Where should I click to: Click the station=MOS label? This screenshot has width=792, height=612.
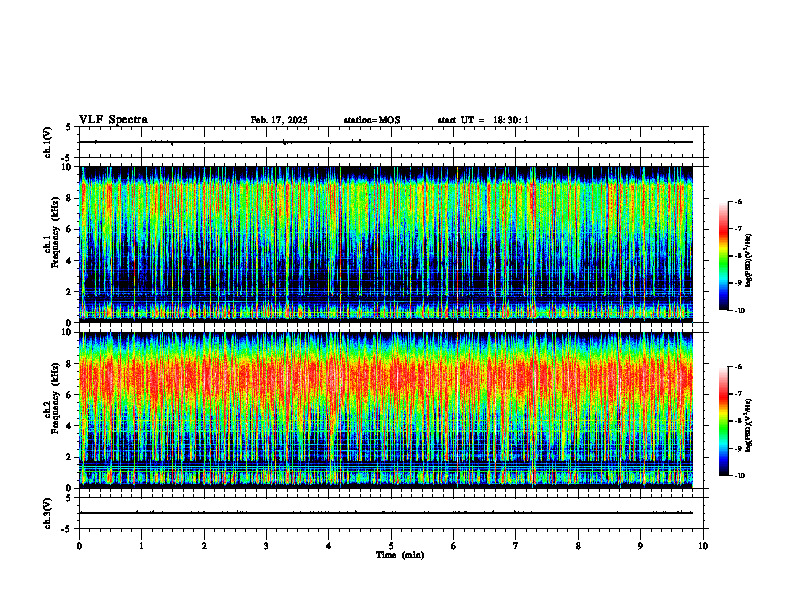372,120
